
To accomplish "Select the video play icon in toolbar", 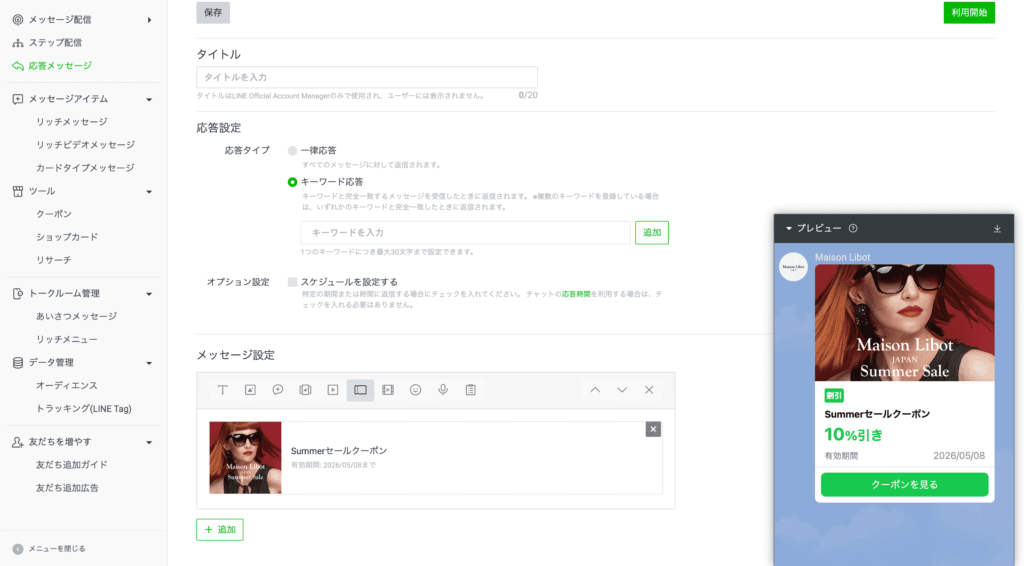I will [x=333, y=390].
